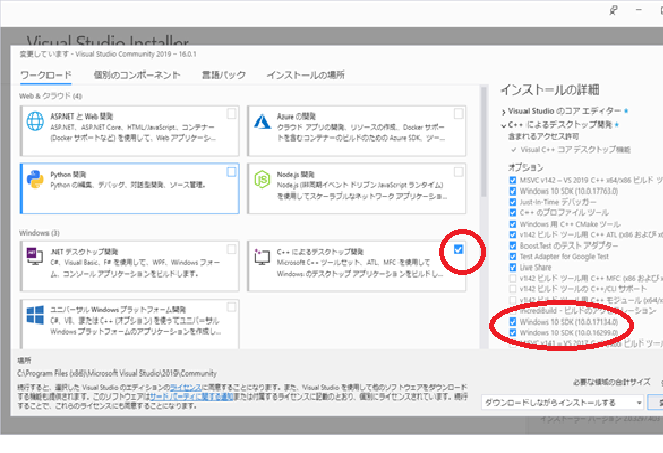This screenshot has height=453, width=663.
Task: Check the .NET デスクトップ開発 workload checkbox
Action: pyautogui.click(x=231, y=249)
